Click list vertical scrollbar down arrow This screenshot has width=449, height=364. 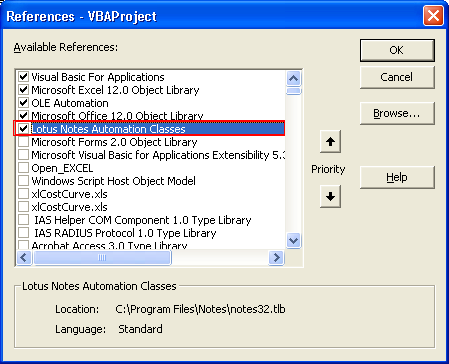tap(294, 240)
